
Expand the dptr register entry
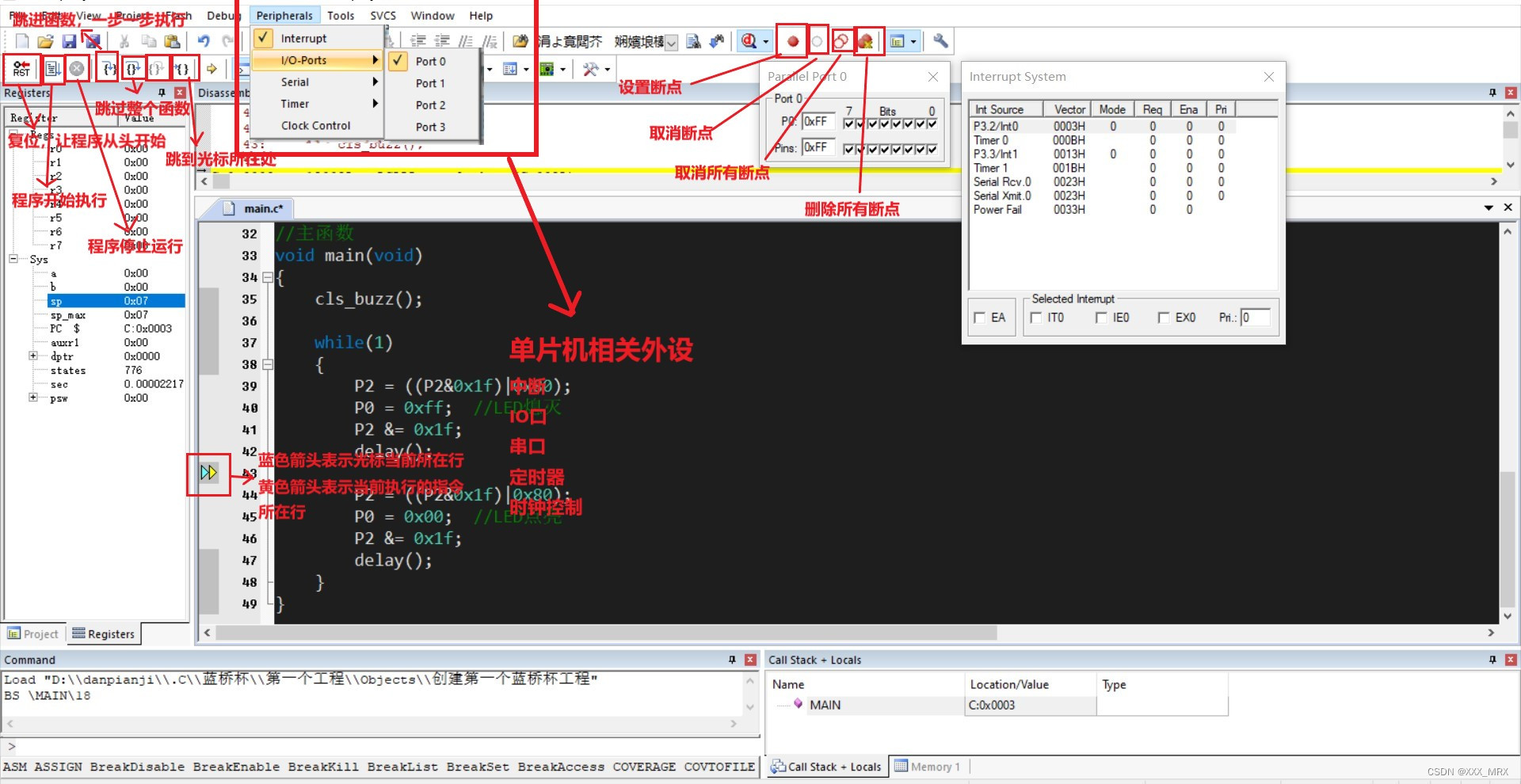pyautogui.click(x=32, y=356)
